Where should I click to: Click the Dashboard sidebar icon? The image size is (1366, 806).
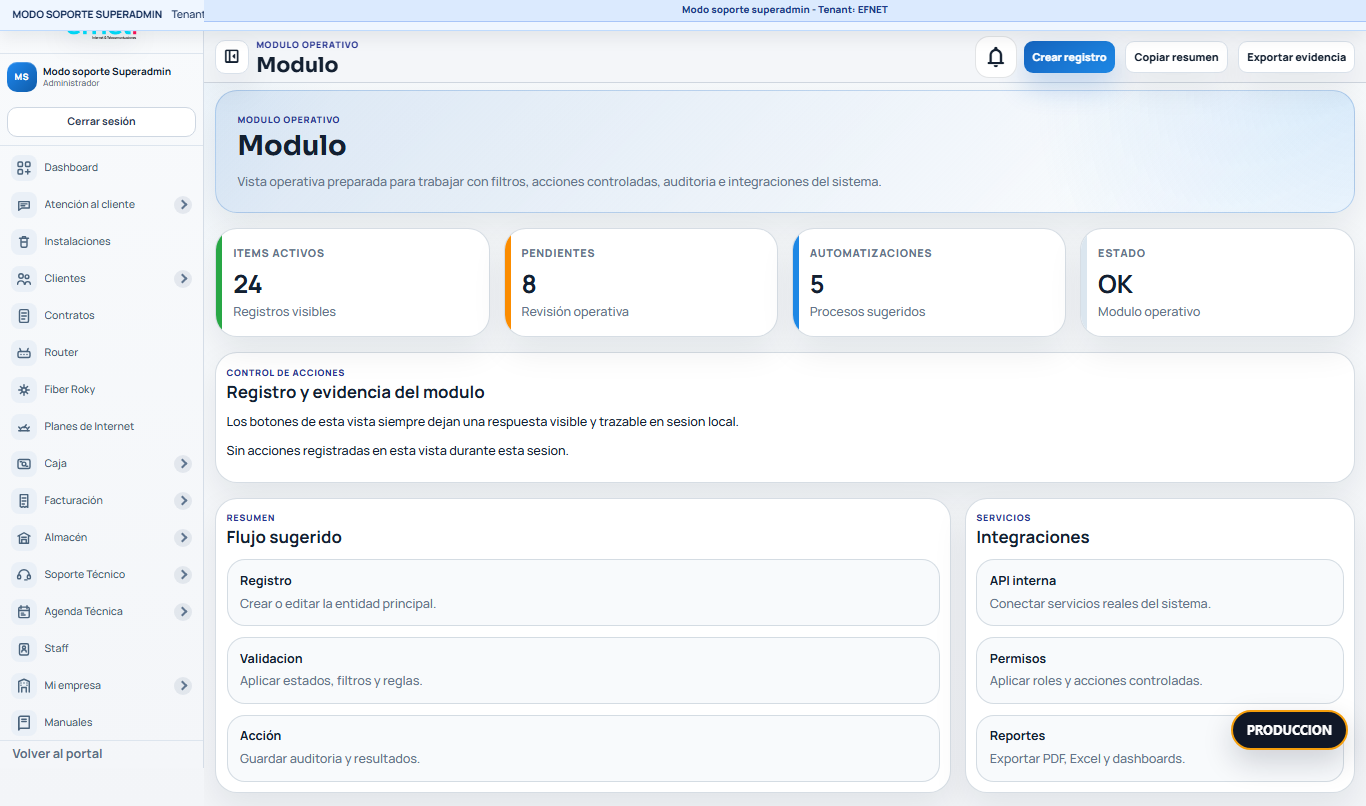[25, 168]
